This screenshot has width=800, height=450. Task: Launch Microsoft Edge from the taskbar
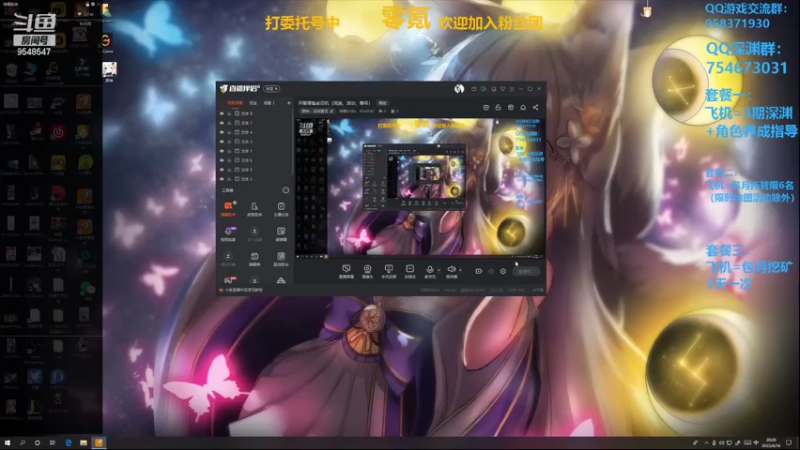(x=68, y=443)
